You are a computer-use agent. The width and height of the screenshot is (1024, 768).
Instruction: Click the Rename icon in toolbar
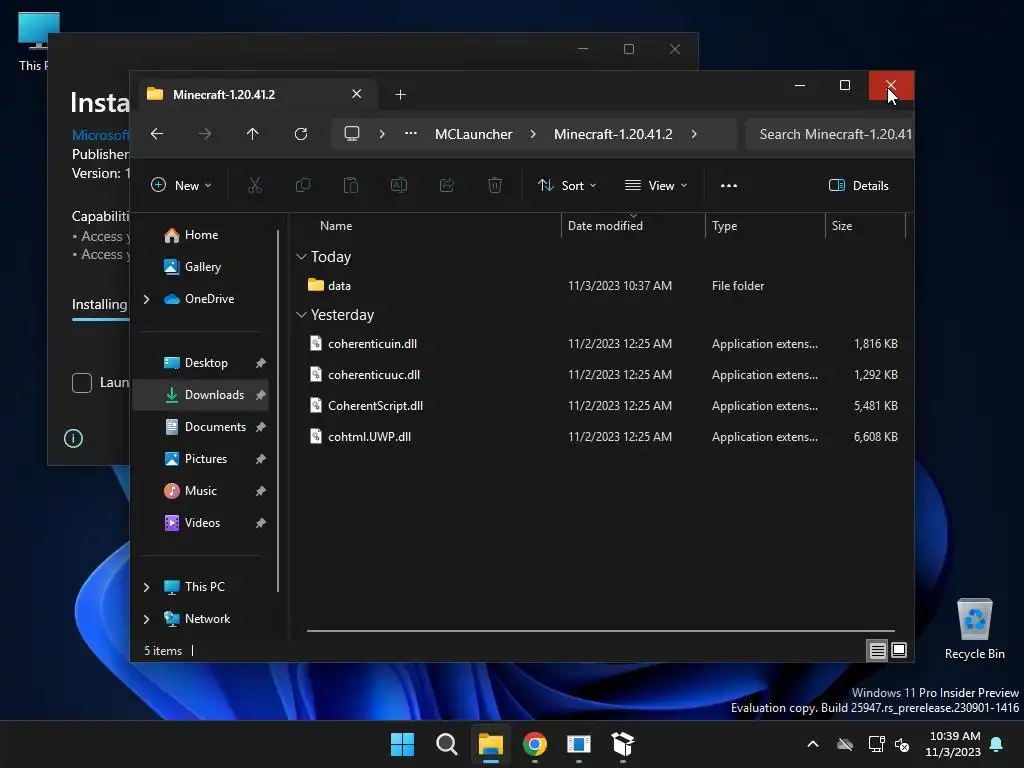point(399,185)
